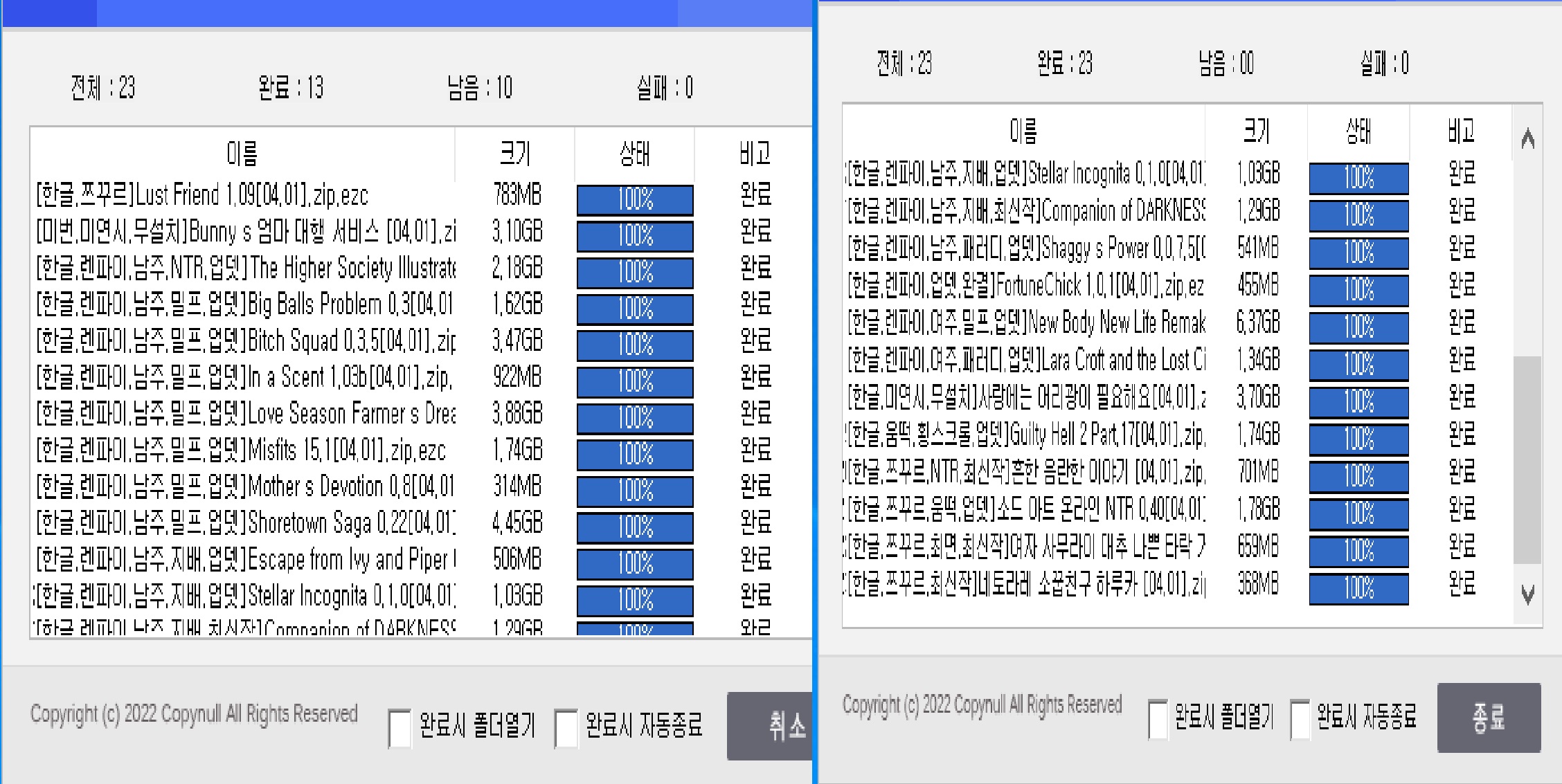Check '완료시 자동종료' in the right window
This screenshot has height=784, width=1562.
(1300, 718)
